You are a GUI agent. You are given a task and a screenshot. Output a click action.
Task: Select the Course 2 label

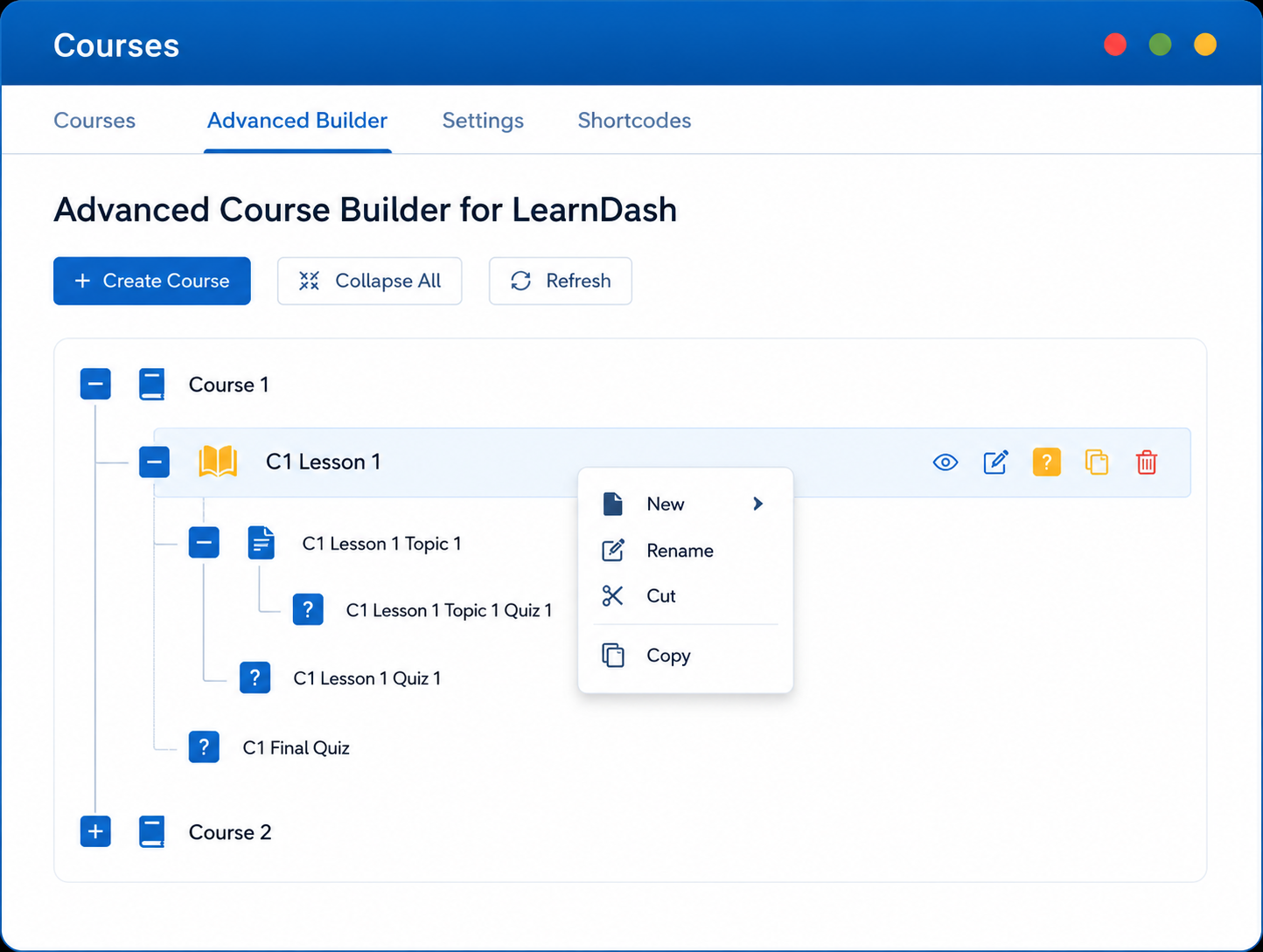tap(230, 832)
